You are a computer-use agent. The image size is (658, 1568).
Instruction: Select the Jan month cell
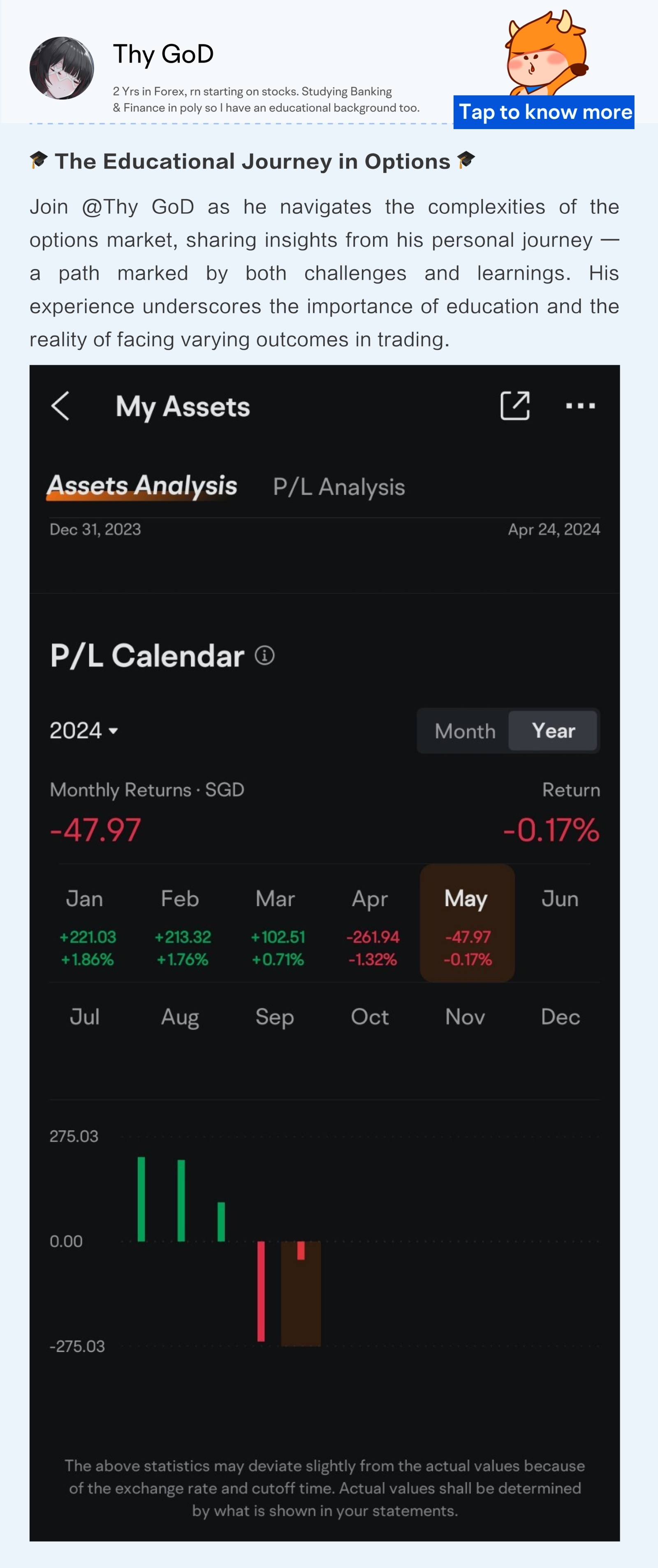click(86, 923)
